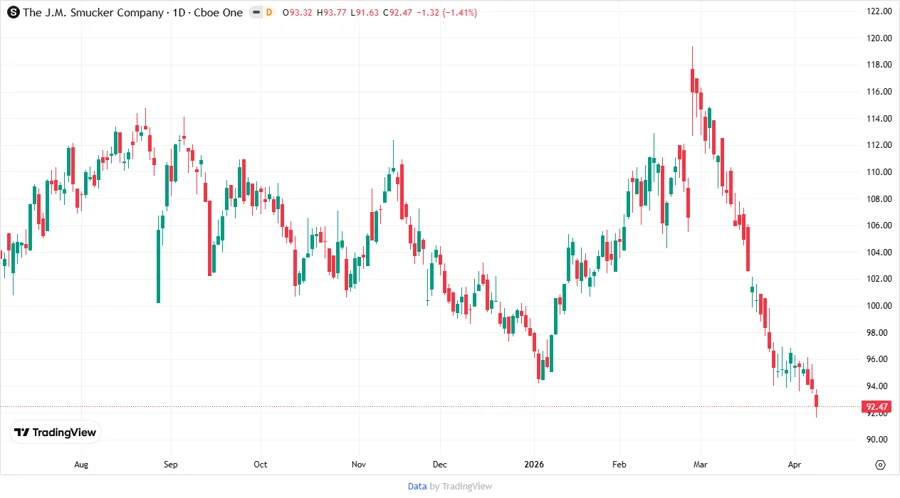The width and height of the screenshot is (900, 498).
Task: Click the 120.00 mark on the price scale
Action: coord(879,38)
